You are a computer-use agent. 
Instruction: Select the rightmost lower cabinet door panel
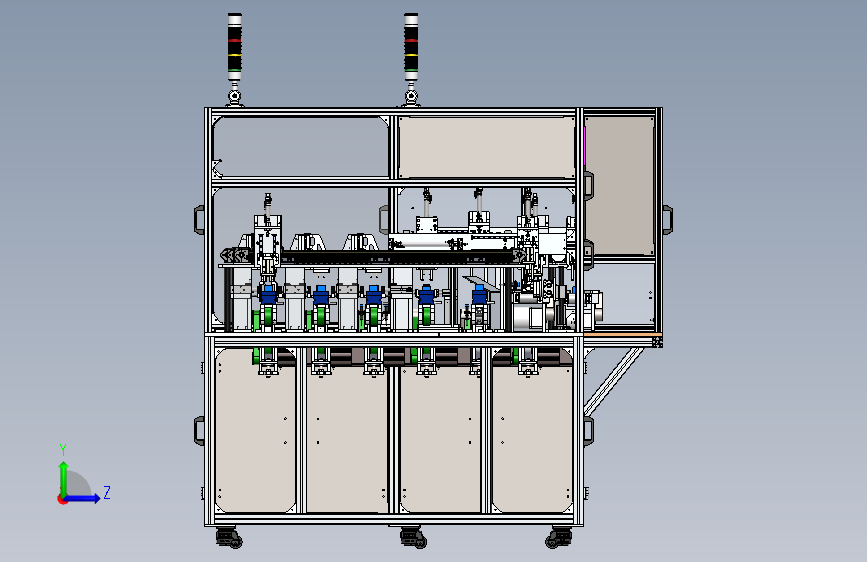point(532,430)
